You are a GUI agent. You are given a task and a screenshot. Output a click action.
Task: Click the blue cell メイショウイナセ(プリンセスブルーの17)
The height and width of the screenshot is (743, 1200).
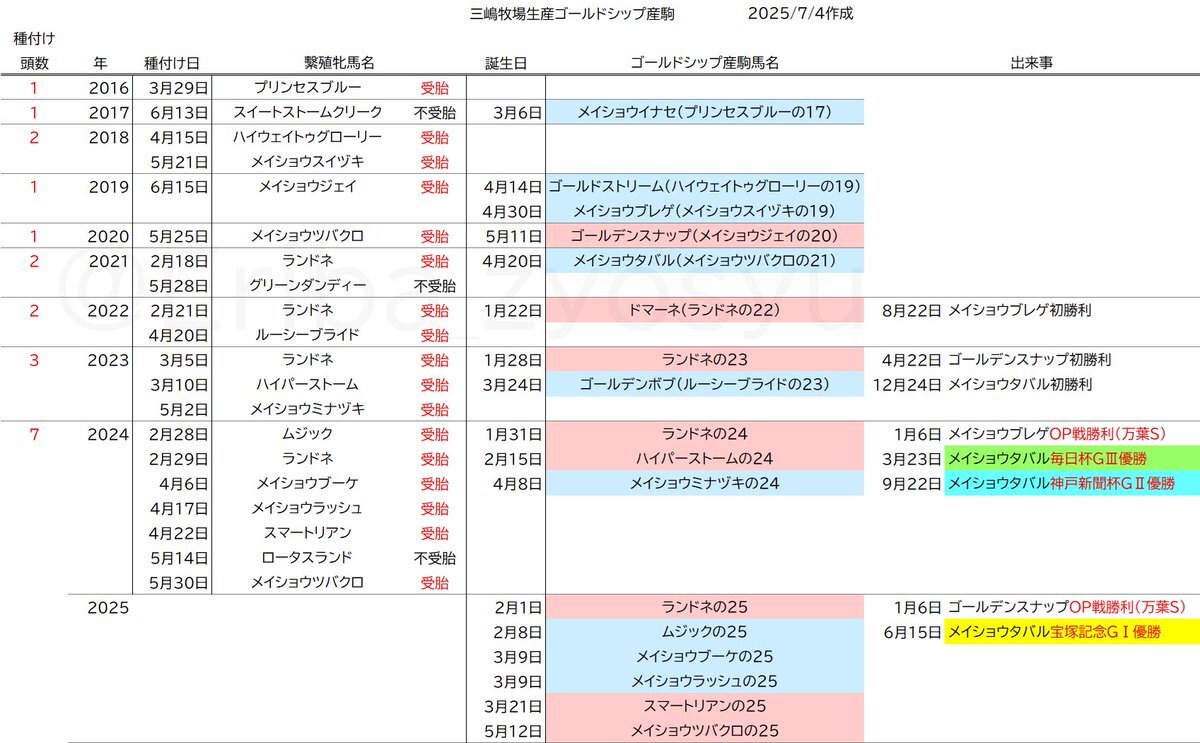point(704,113)
